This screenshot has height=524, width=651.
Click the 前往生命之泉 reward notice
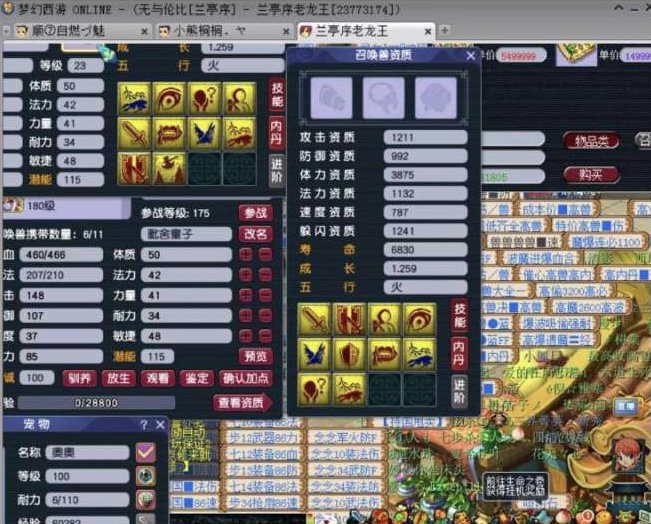coord(515,487)
